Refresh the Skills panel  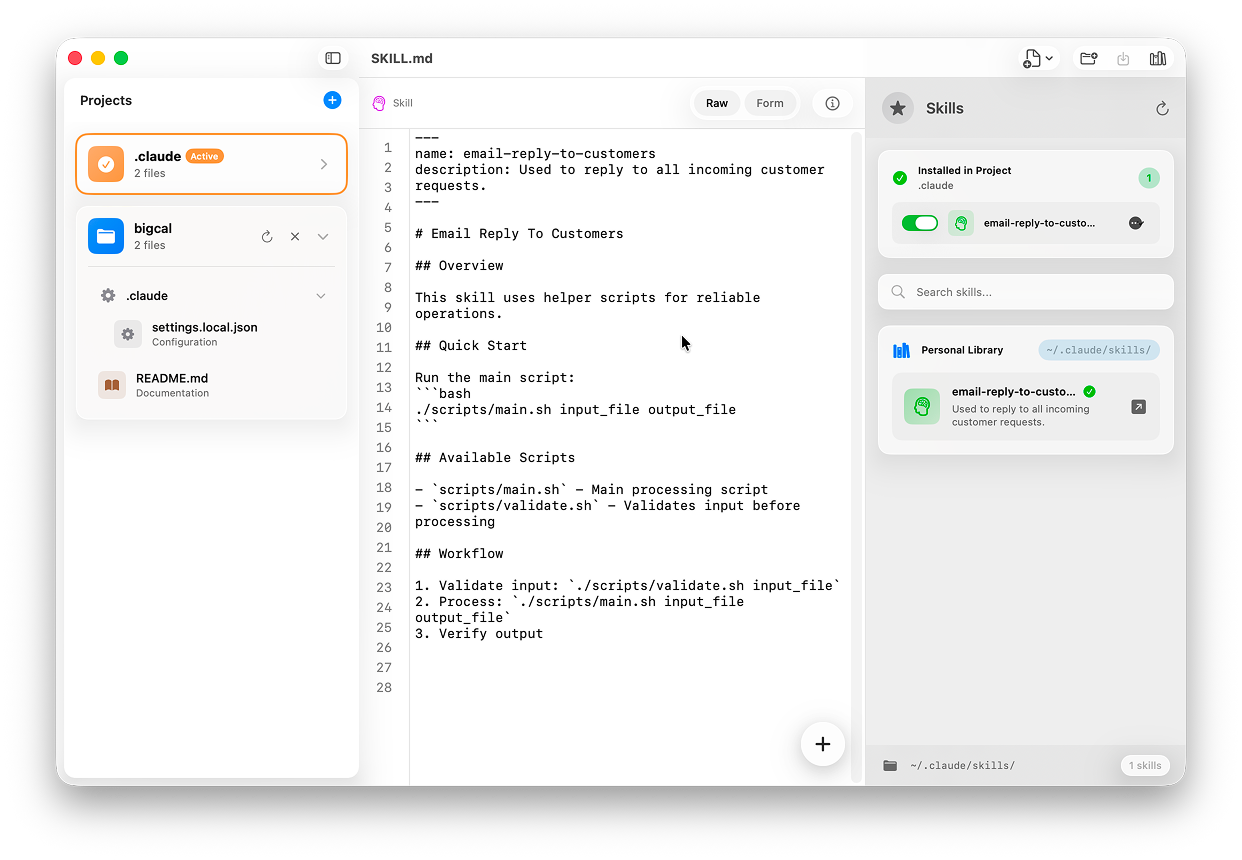(x=1162, y=108)
